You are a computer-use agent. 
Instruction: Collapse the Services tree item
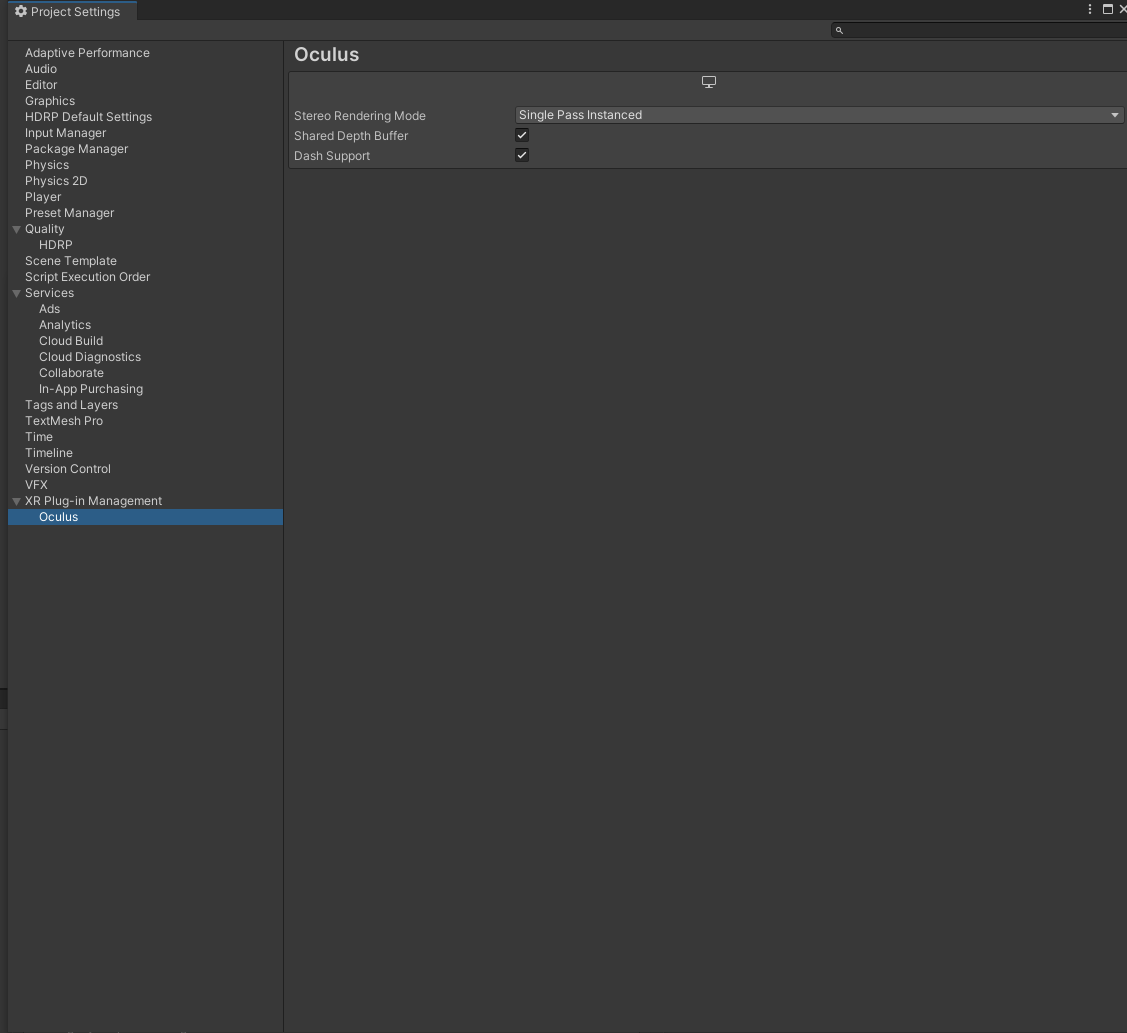pyautogui.click(x=16, y=292)
